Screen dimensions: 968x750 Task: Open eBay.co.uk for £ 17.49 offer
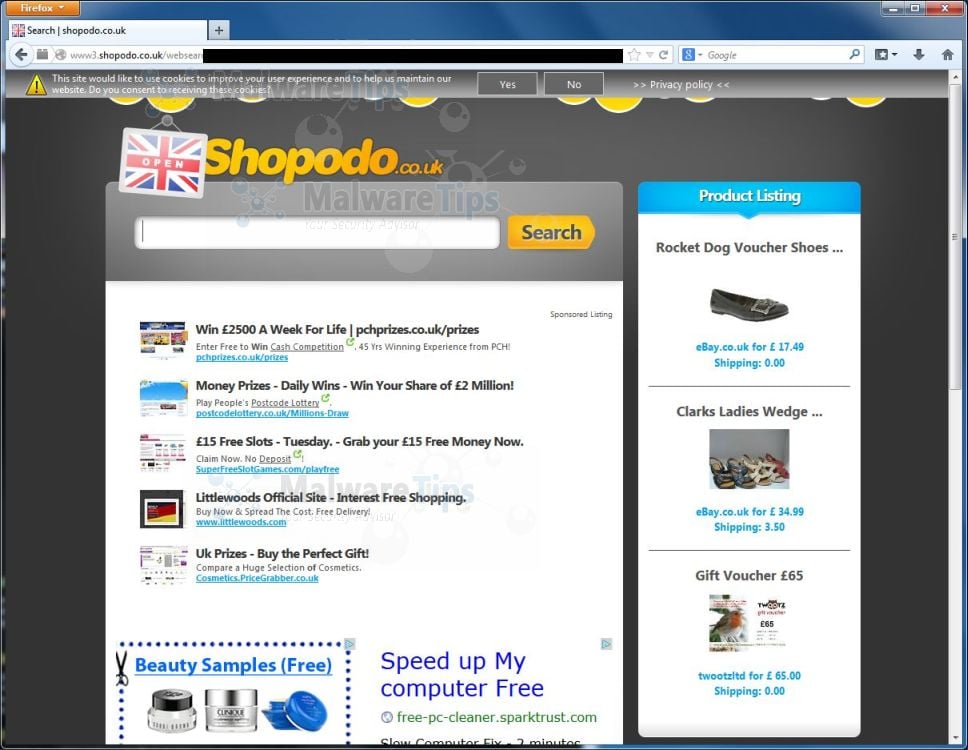coord(749,347)
